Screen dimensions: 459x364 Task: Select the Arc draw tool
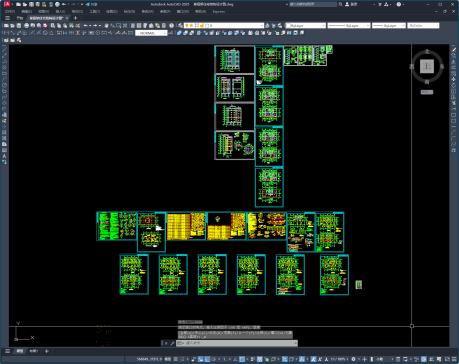[x=4, y=79]
